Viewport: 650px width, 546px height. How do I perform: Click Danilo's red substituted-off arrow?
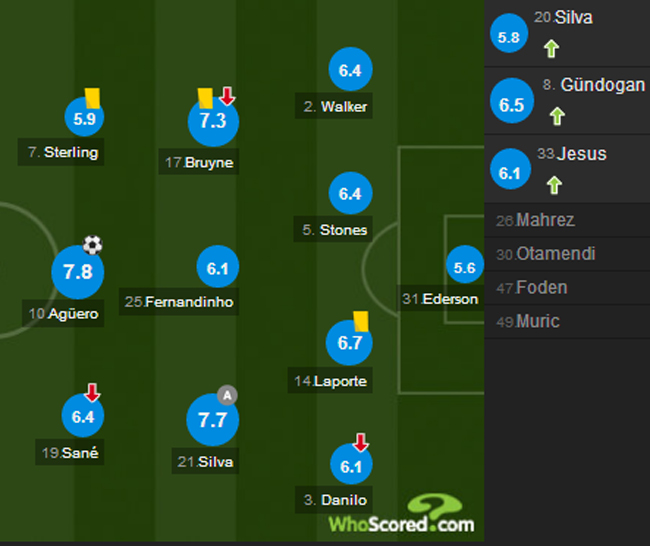click(x=361, y=442)
